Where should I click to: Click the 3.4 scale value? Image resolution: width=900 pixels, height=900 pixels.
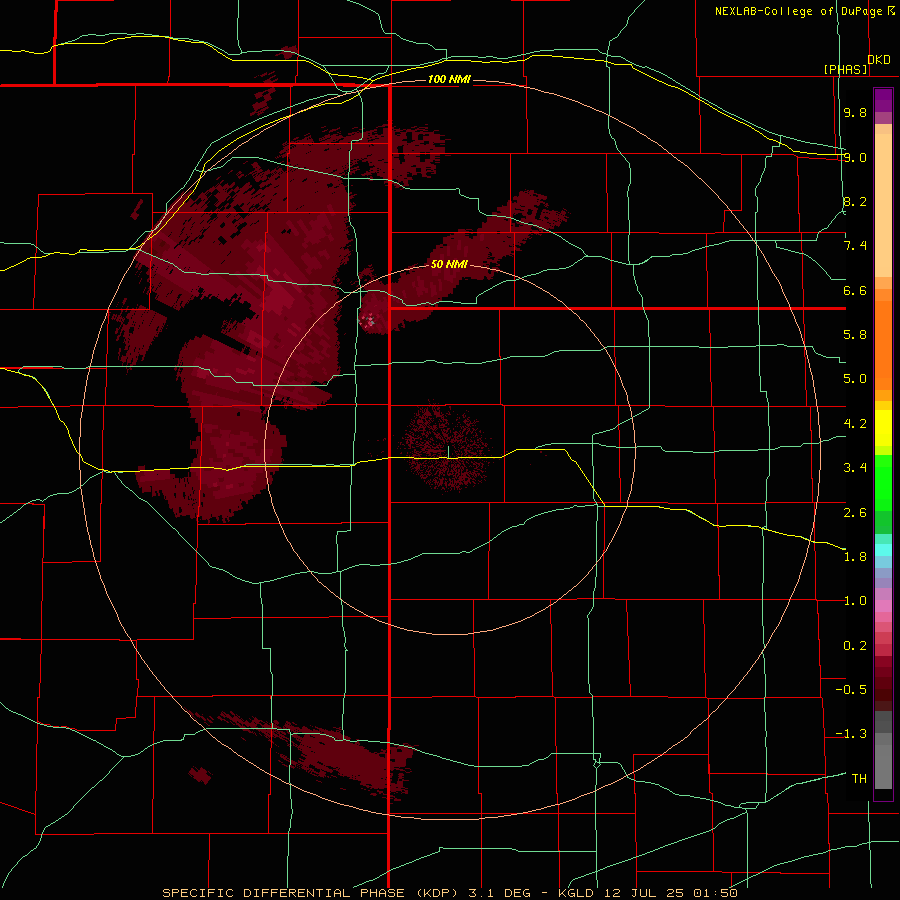click(855, 468)
